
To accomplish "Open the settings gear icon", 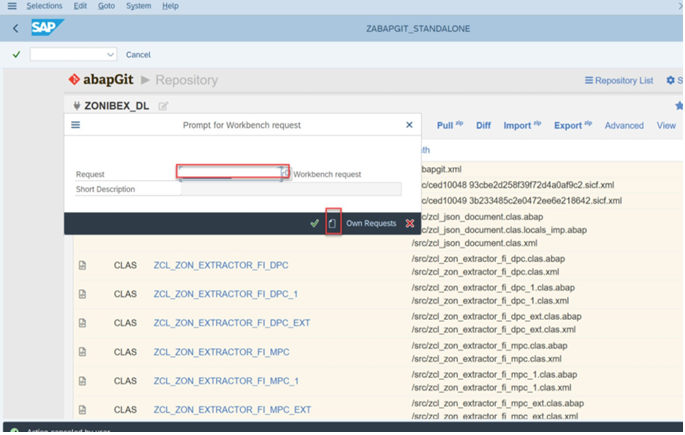I will coord(671,80).
